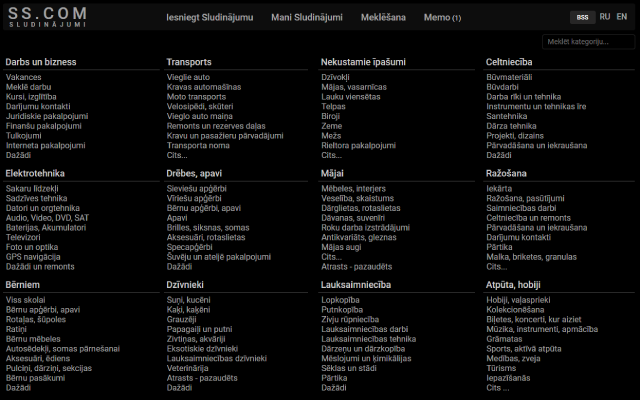Open the Iesniegt Sludinājumu menu item

(x=210, y=17)
